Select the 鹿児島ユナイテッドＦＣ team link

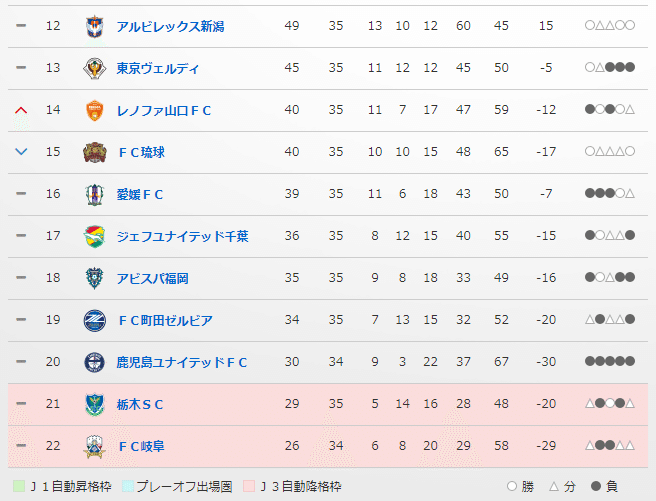182,362
